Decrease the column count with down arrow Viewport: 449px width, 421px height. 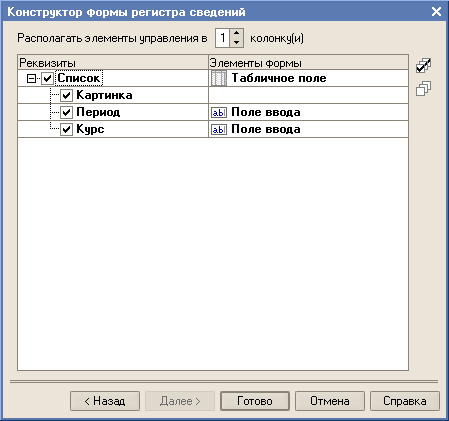click(x=236, y=42)
